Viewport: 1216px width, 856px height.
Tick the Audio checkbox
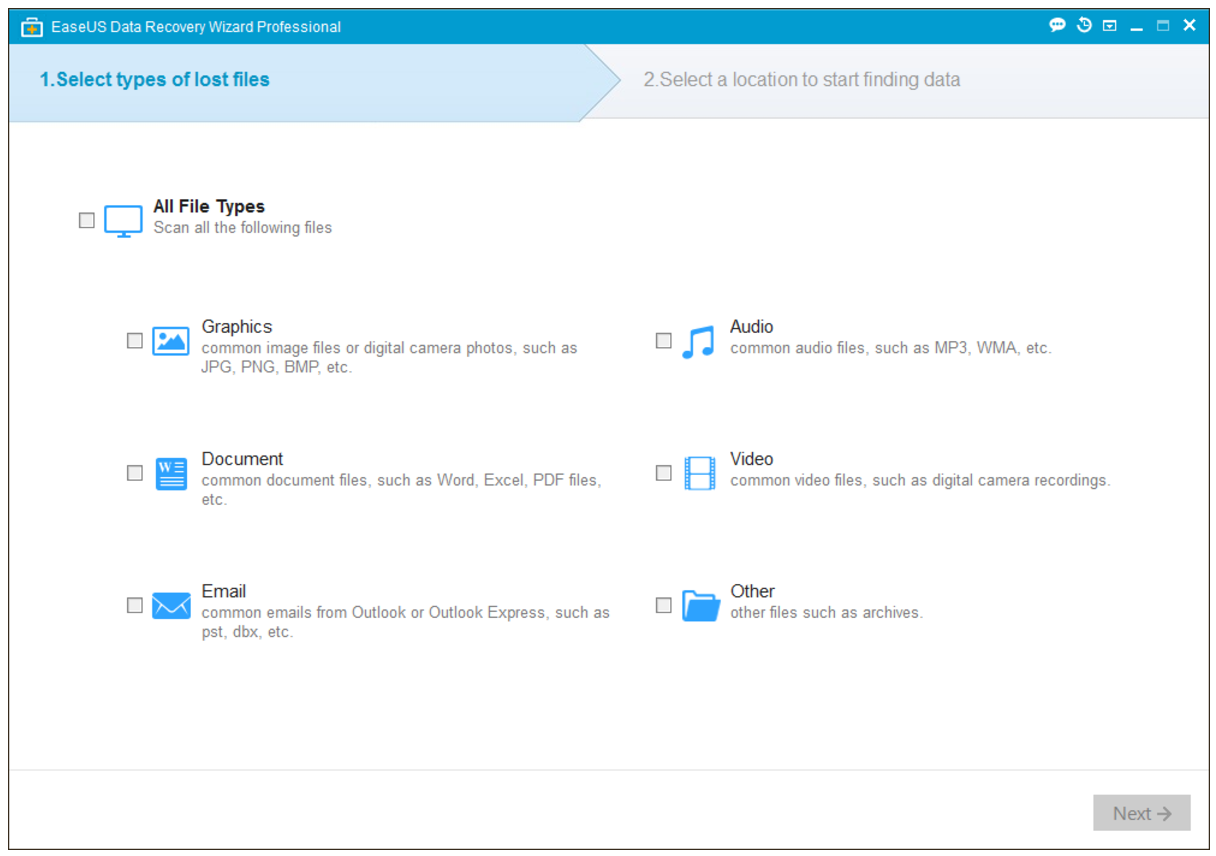point(664,341)
